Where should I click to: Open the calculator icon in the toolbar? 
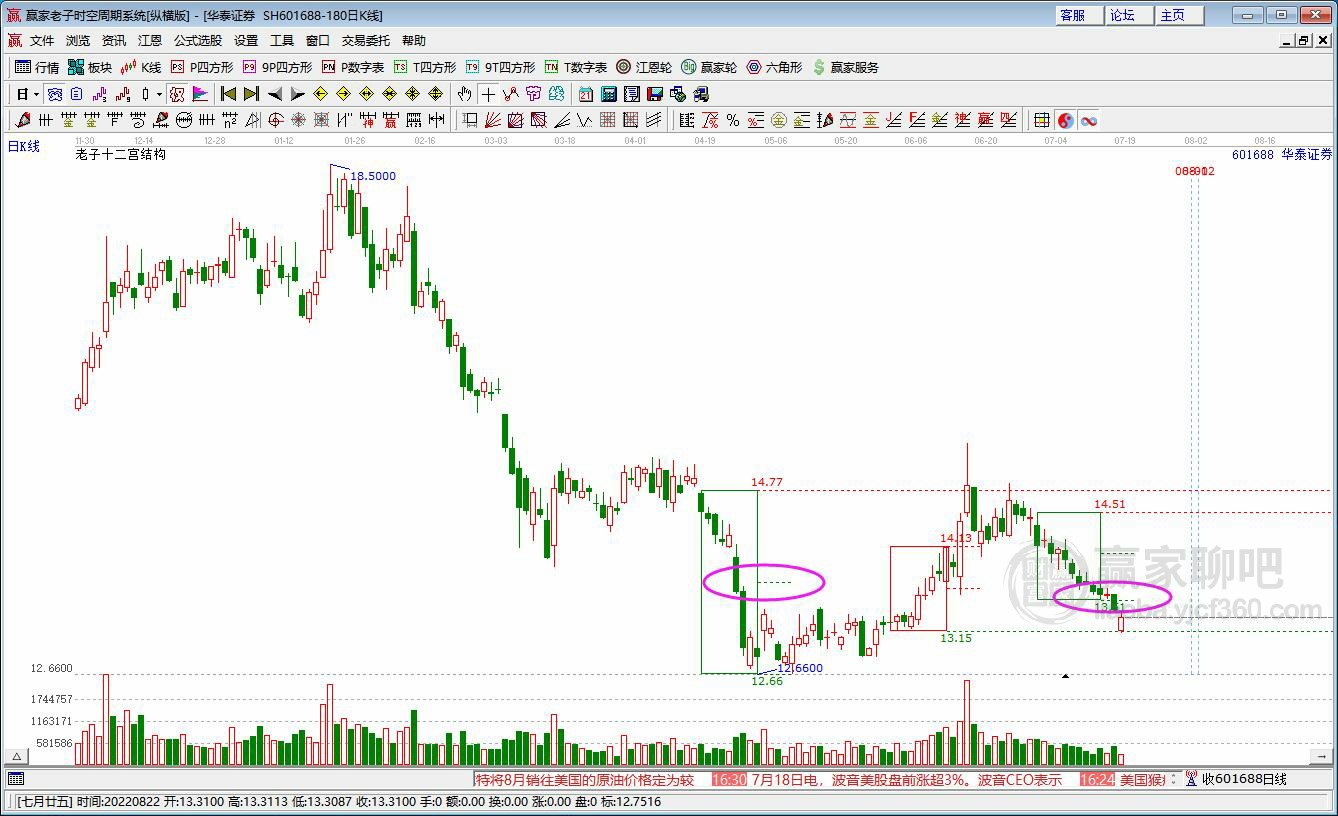609,94
